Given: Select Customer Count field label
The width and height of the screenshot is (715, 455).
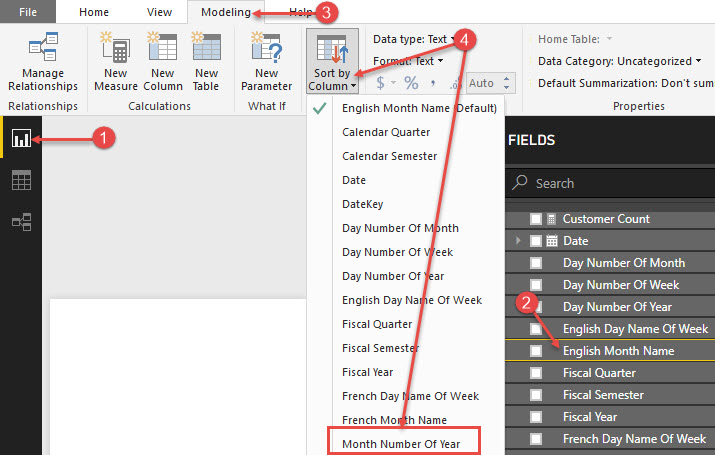Looking at the screenshot, I should click(x=606, y=219).
